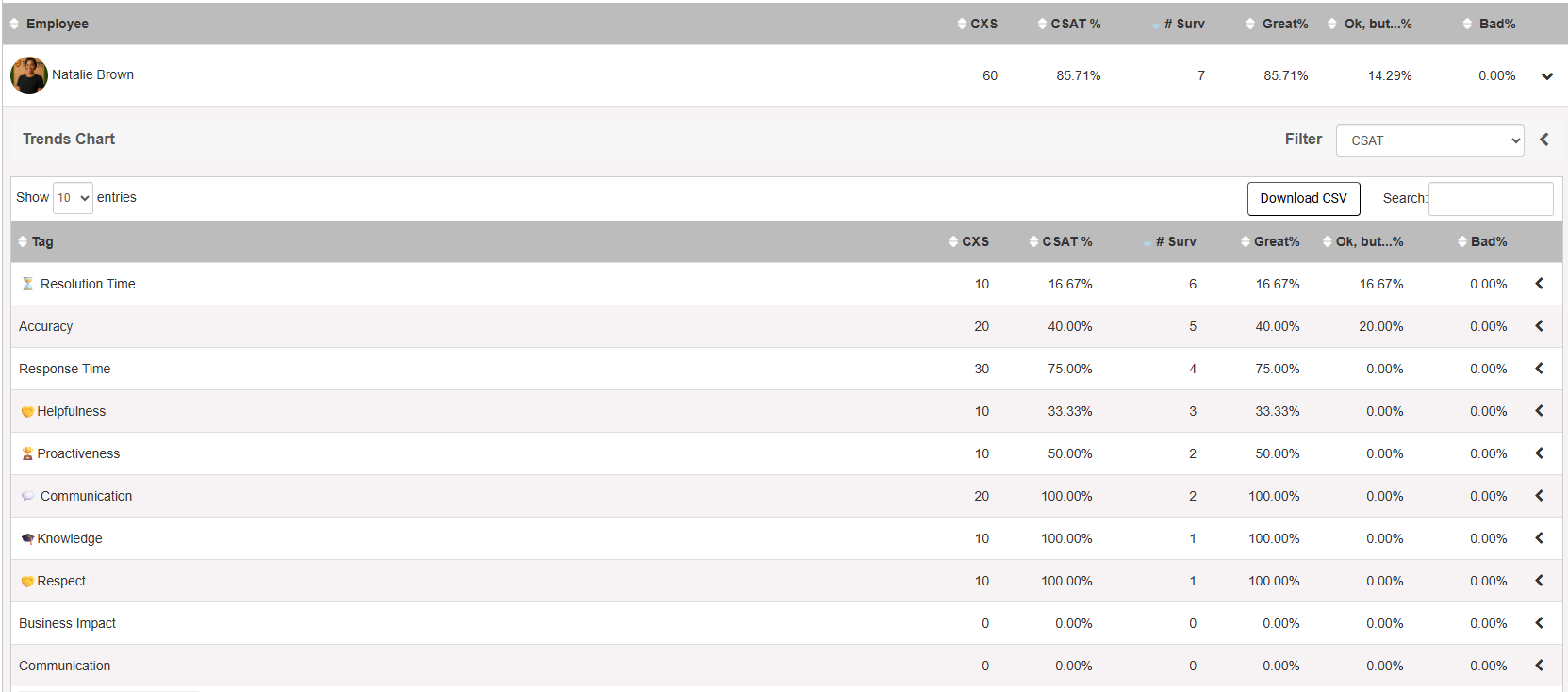Image resolution: width=1568 pixels, height=692 pixels.
Task: Sort employee table by CSAT % column
Action: pyautogui.click(x=1069, y=25)
